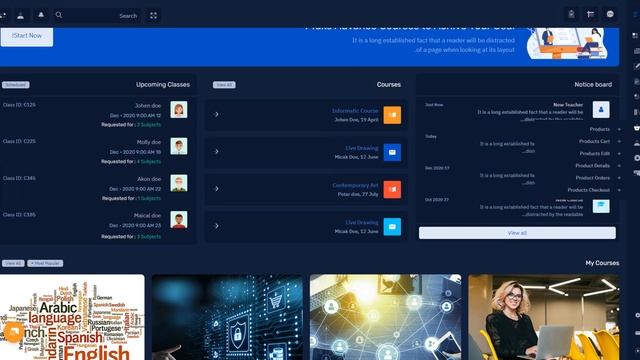Screen dimensions: 640x360
Task: Open the clipboard icon in top bar
Action: click(571, 14)
